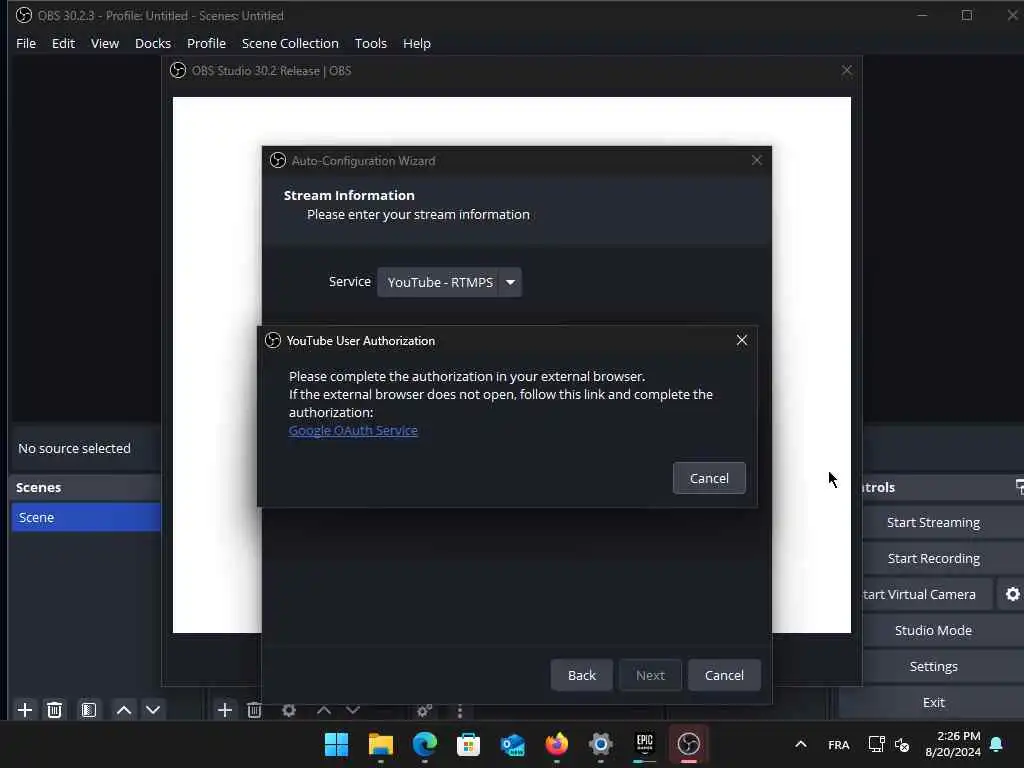Open the Google OAuth Service link
This screenshot has width=1024, height=768.
353,430
